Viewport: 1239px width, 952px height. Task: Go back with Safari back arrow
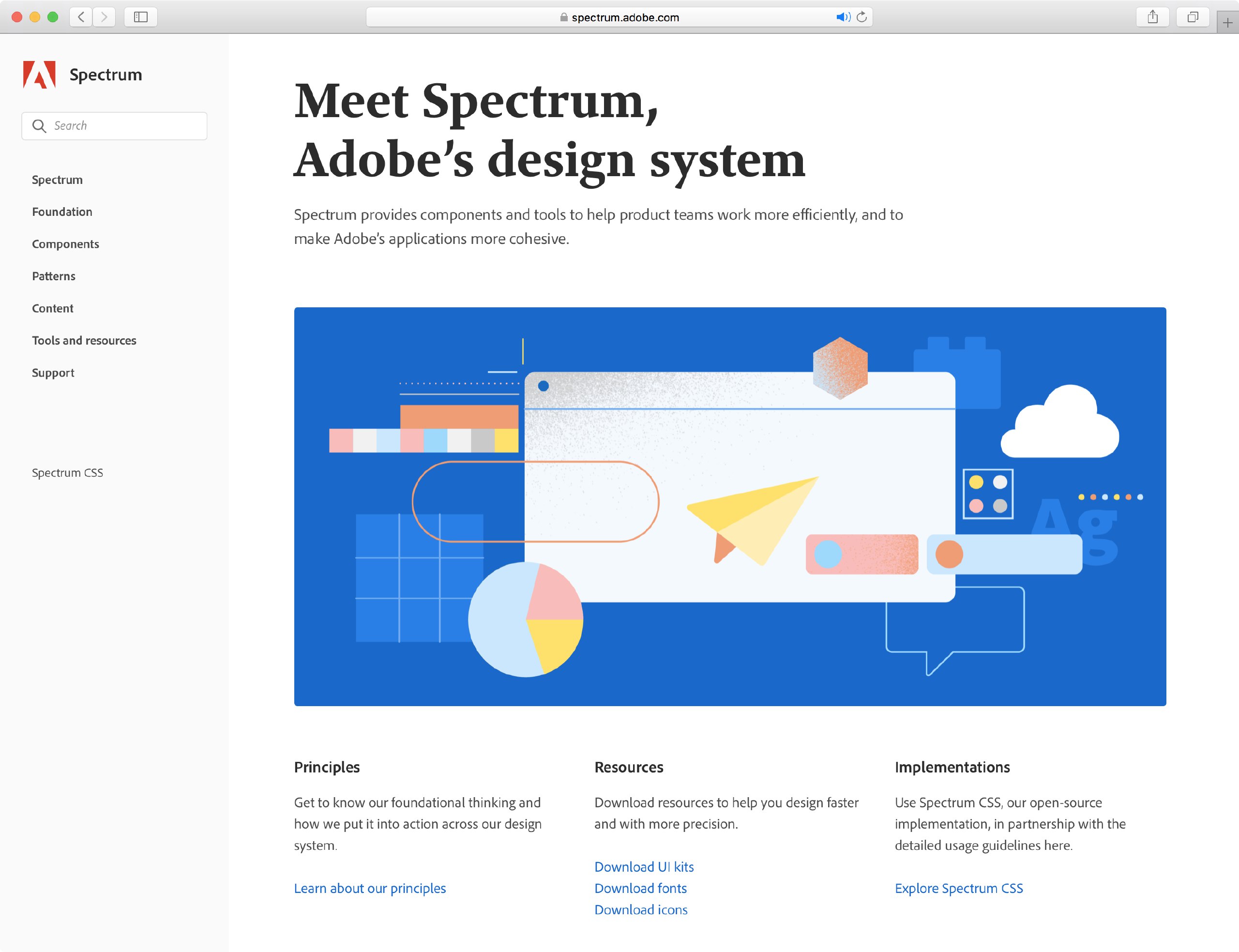pyautogui.click(x=81, y=17)
